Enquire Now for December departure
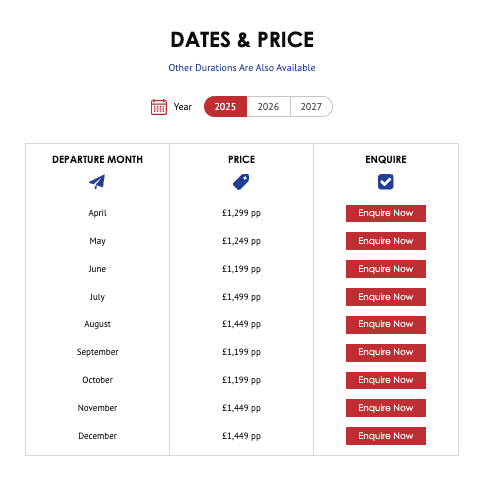 [x=386, y=436]
